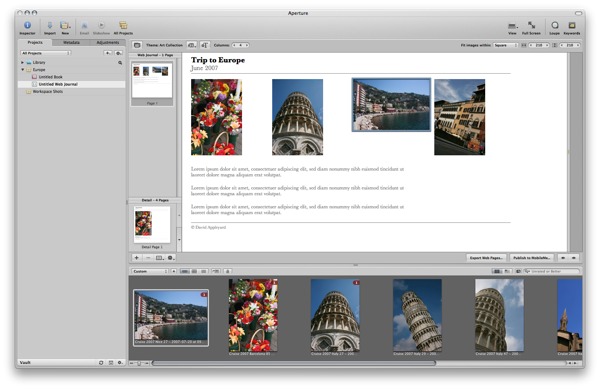Open the Fit images within Square menu
600x389 pixels.
(x=505, y=45)
